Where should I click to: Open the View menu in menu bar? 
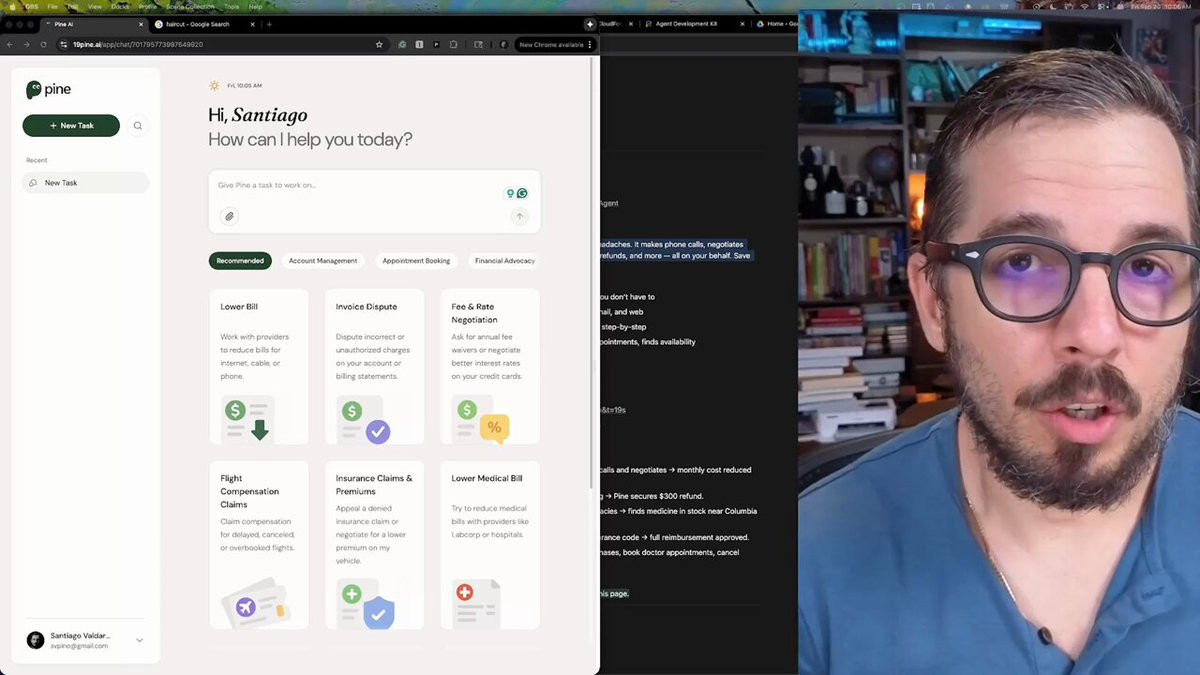94,6
